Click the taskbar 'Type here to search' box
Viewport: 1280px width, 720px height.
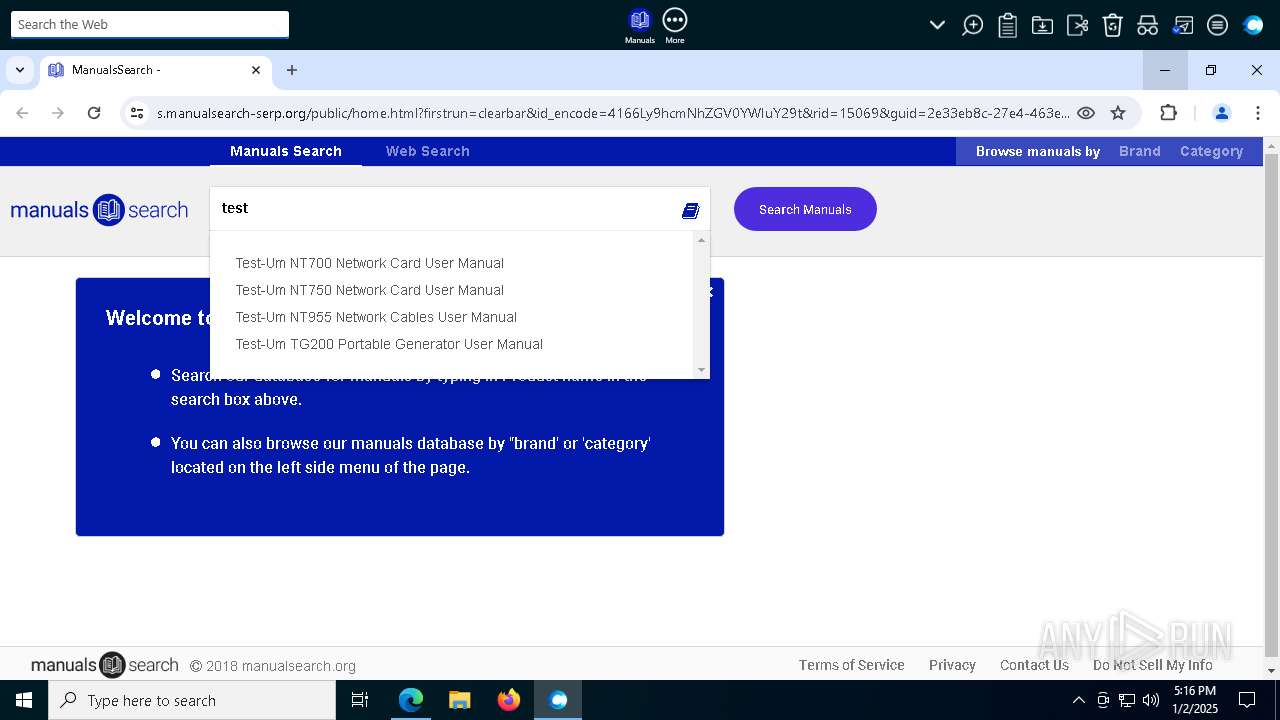click(x=192, y=700)
